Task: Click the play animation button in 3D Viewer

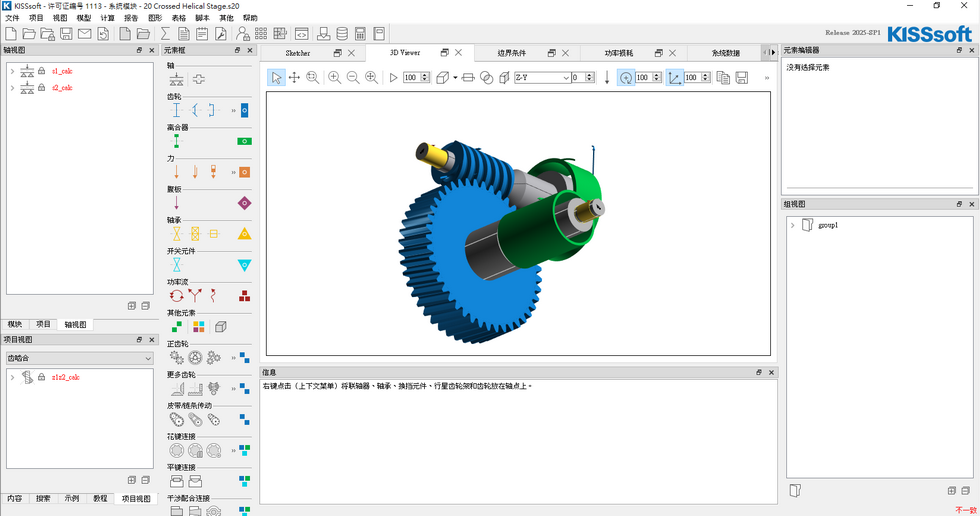Action: (393, 77)
